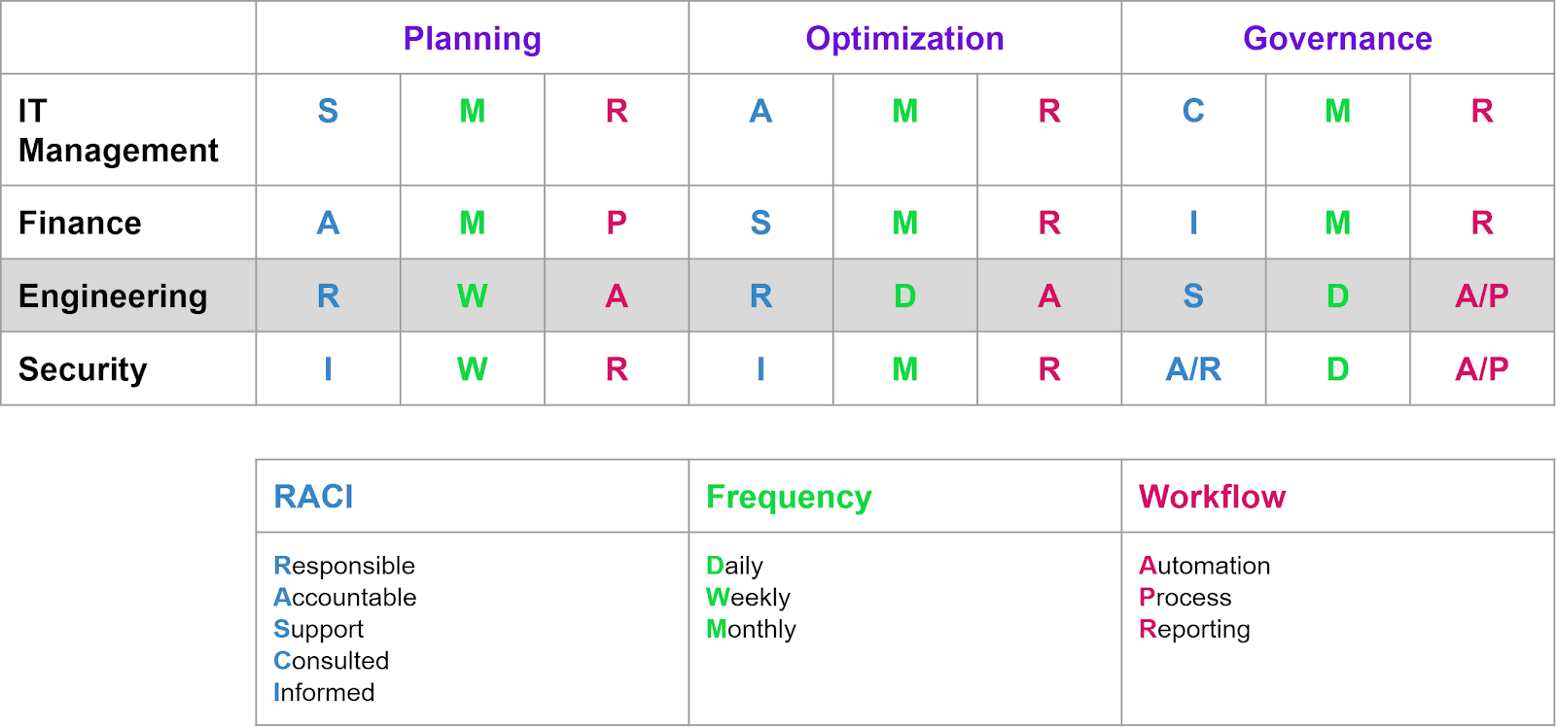Click IT Management's "C" cell under Governance

1193,111
